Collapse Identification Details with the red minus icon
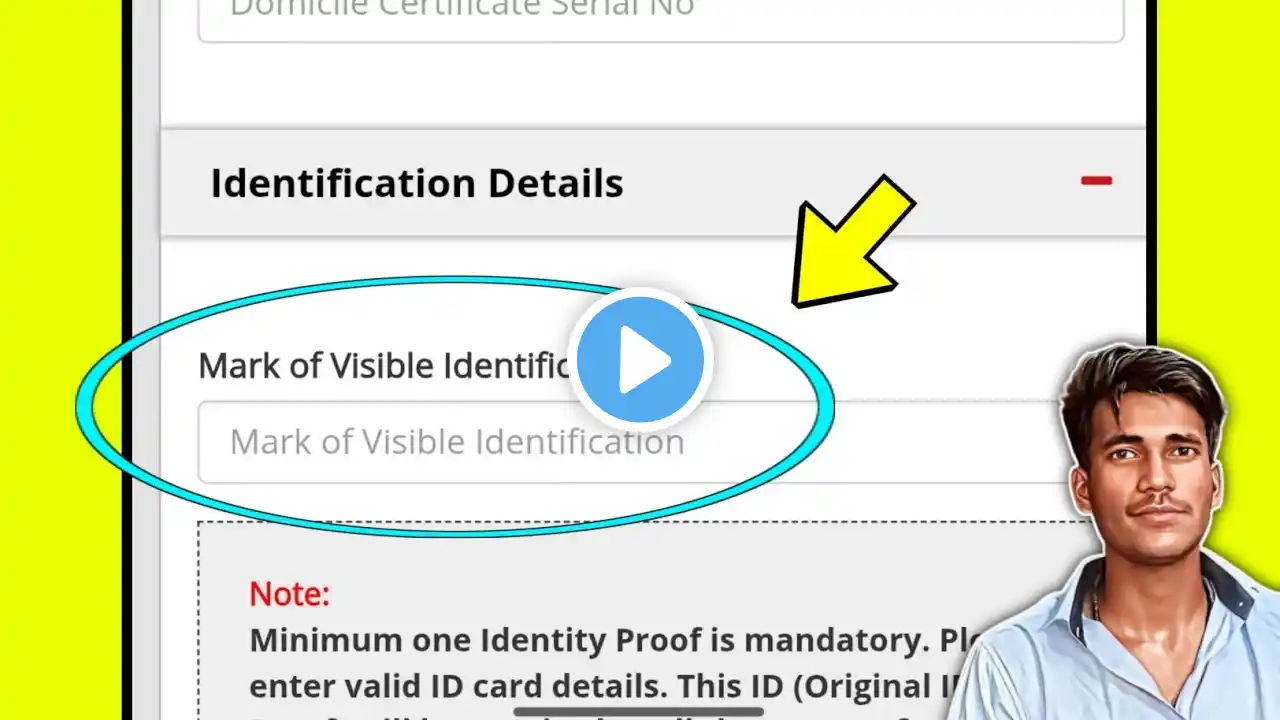1280x720 pixels. click(x=1096, y=181)
